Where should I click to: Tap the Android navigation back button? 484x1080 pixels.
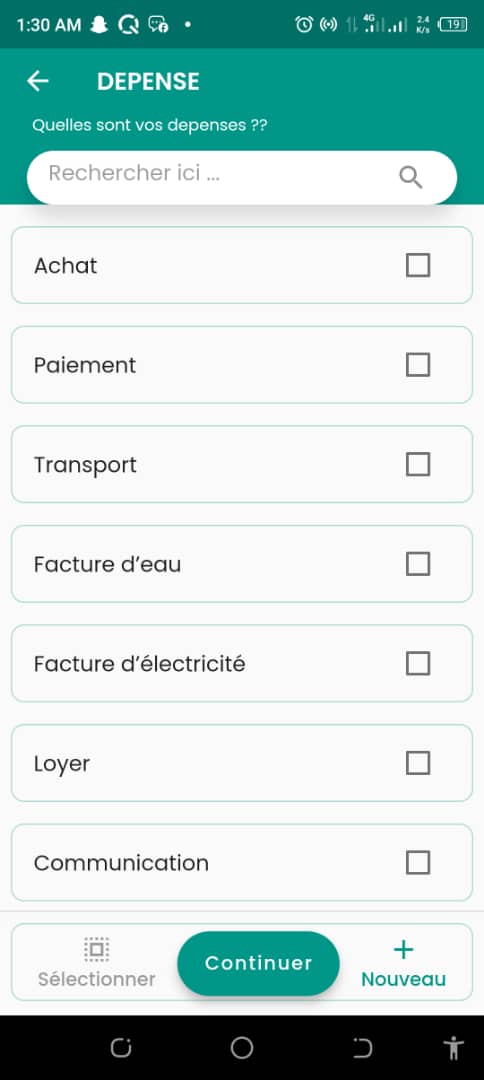[x=362, y=1048]
